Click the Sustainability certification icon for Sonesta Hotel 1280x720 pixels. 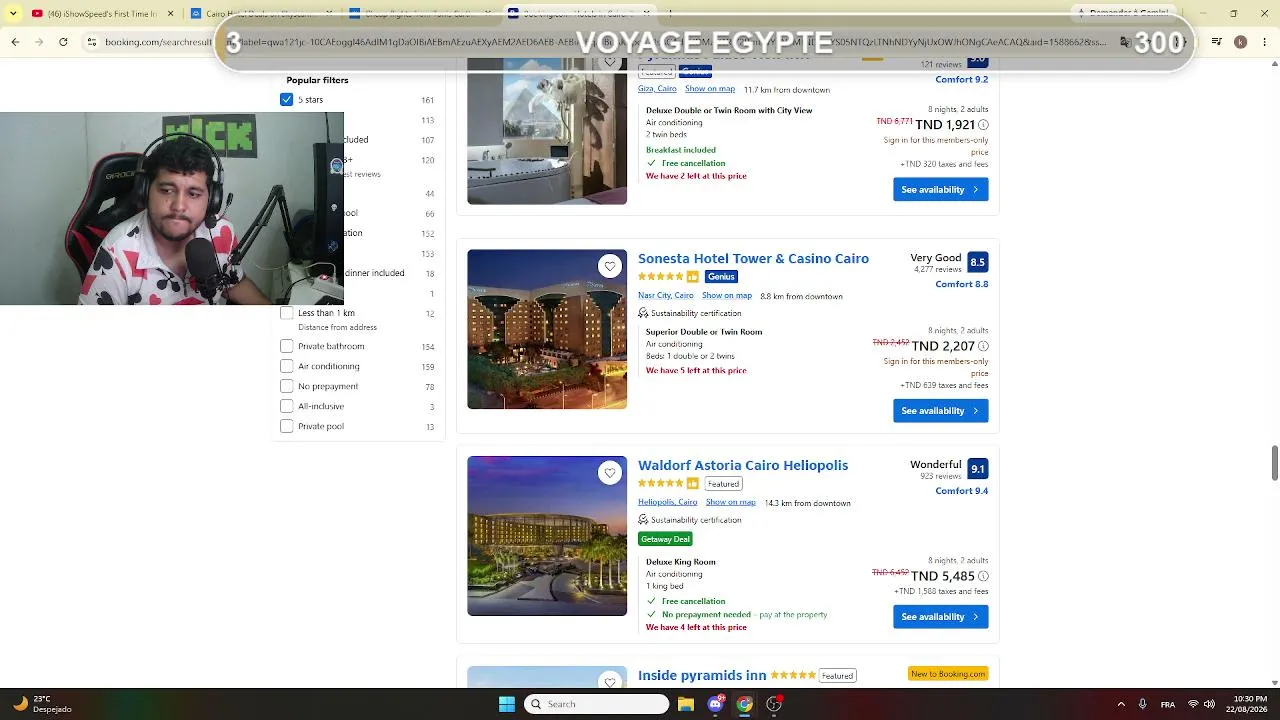click(643, 313)
